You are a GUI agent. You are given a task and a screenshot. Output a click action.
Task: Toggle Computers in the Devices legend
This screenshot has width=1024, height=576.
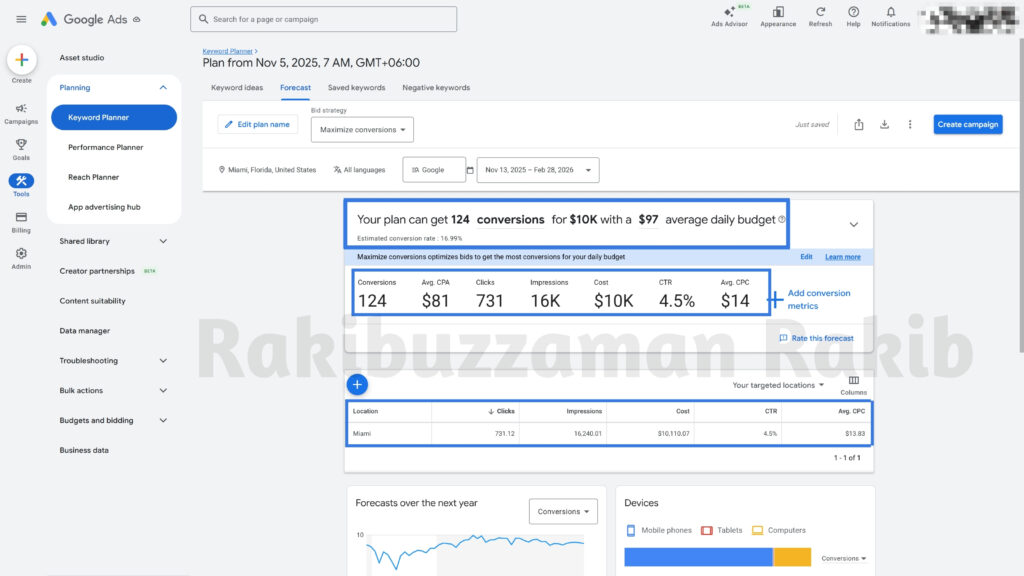(x=779, y=530)
